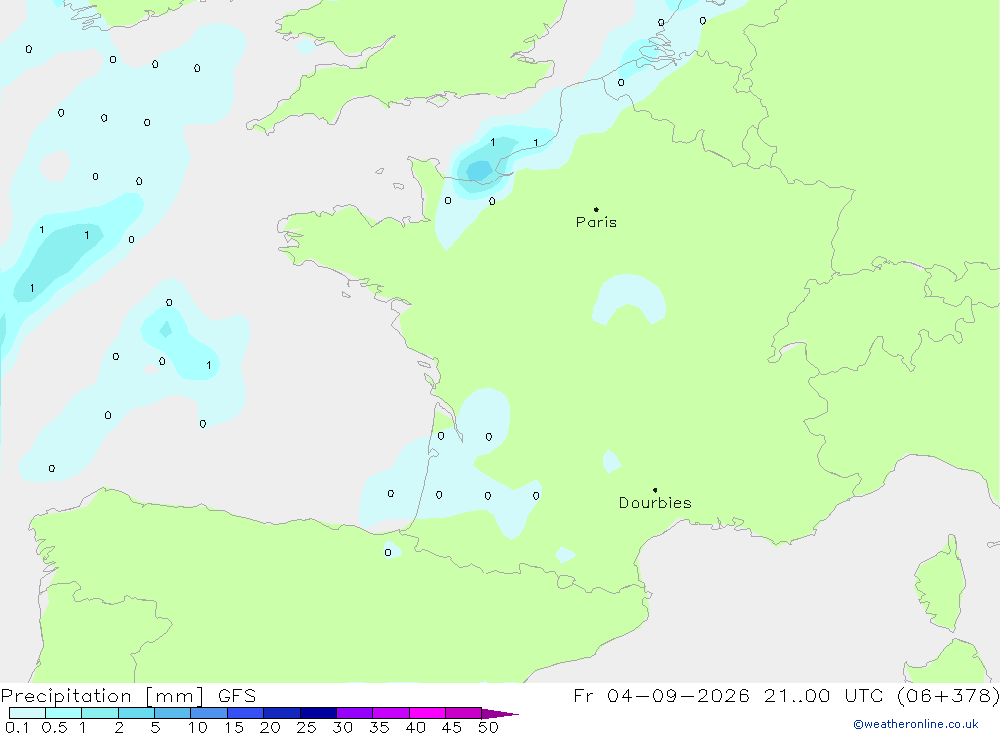This screenshot has width=1000, height=733.
Task: Click the legend label '25'
Action: [x=307, y=727]
